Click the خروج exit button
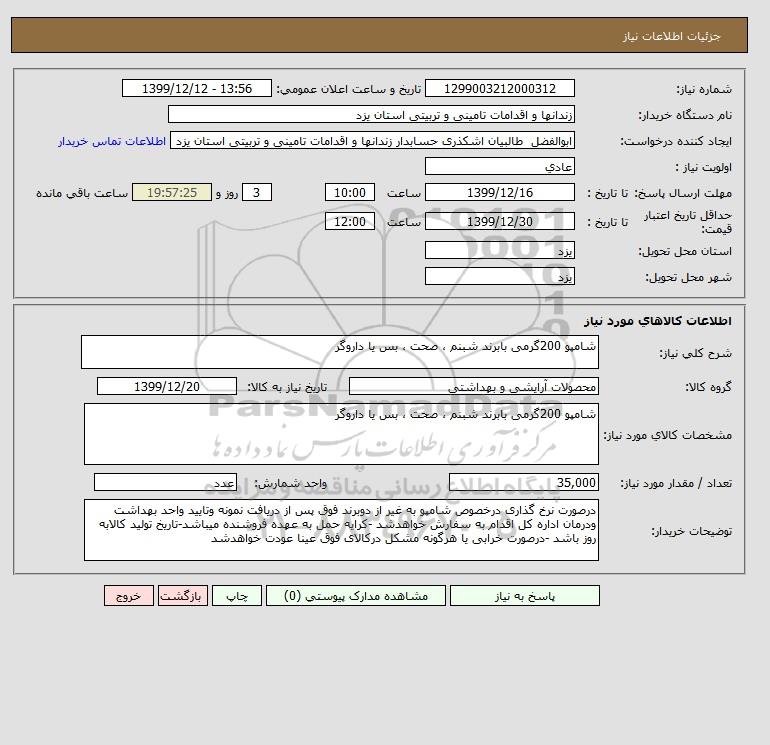This screenshot has height=745, width=770. (x=129, y=596)
